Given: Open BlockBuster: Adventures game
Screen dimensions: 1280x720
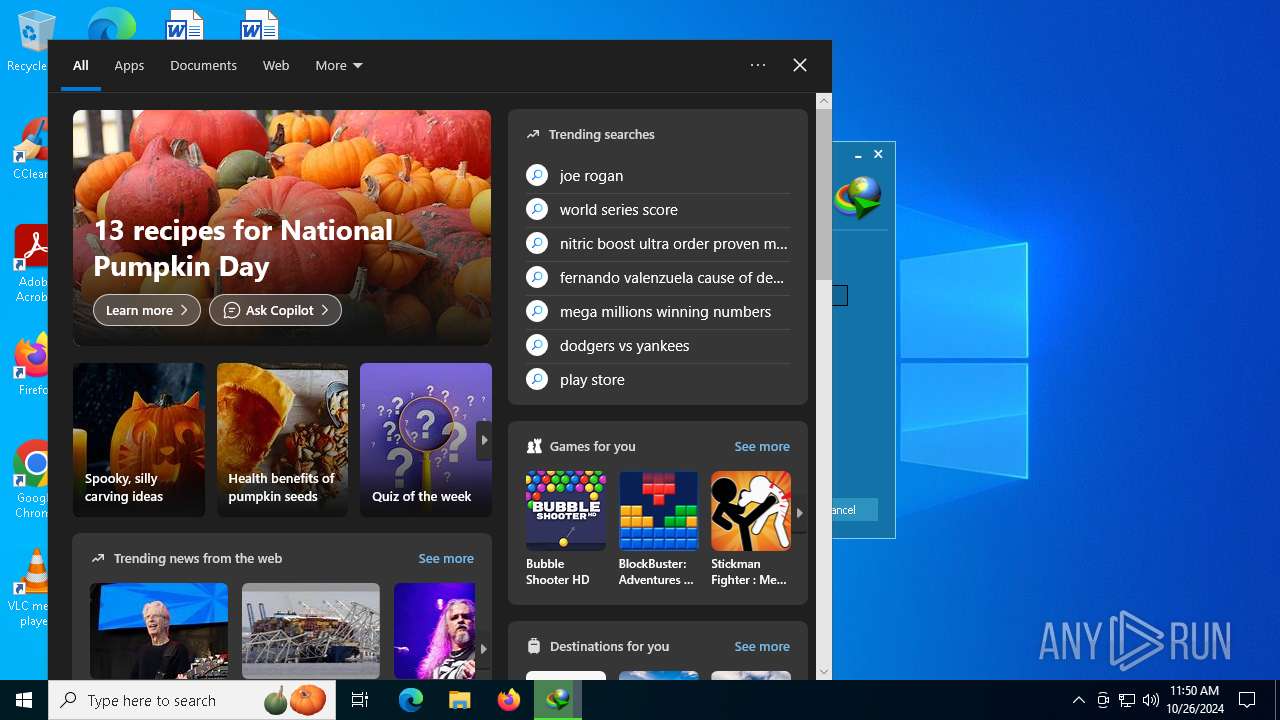Looking at the screenshot, I should point(658,529).
